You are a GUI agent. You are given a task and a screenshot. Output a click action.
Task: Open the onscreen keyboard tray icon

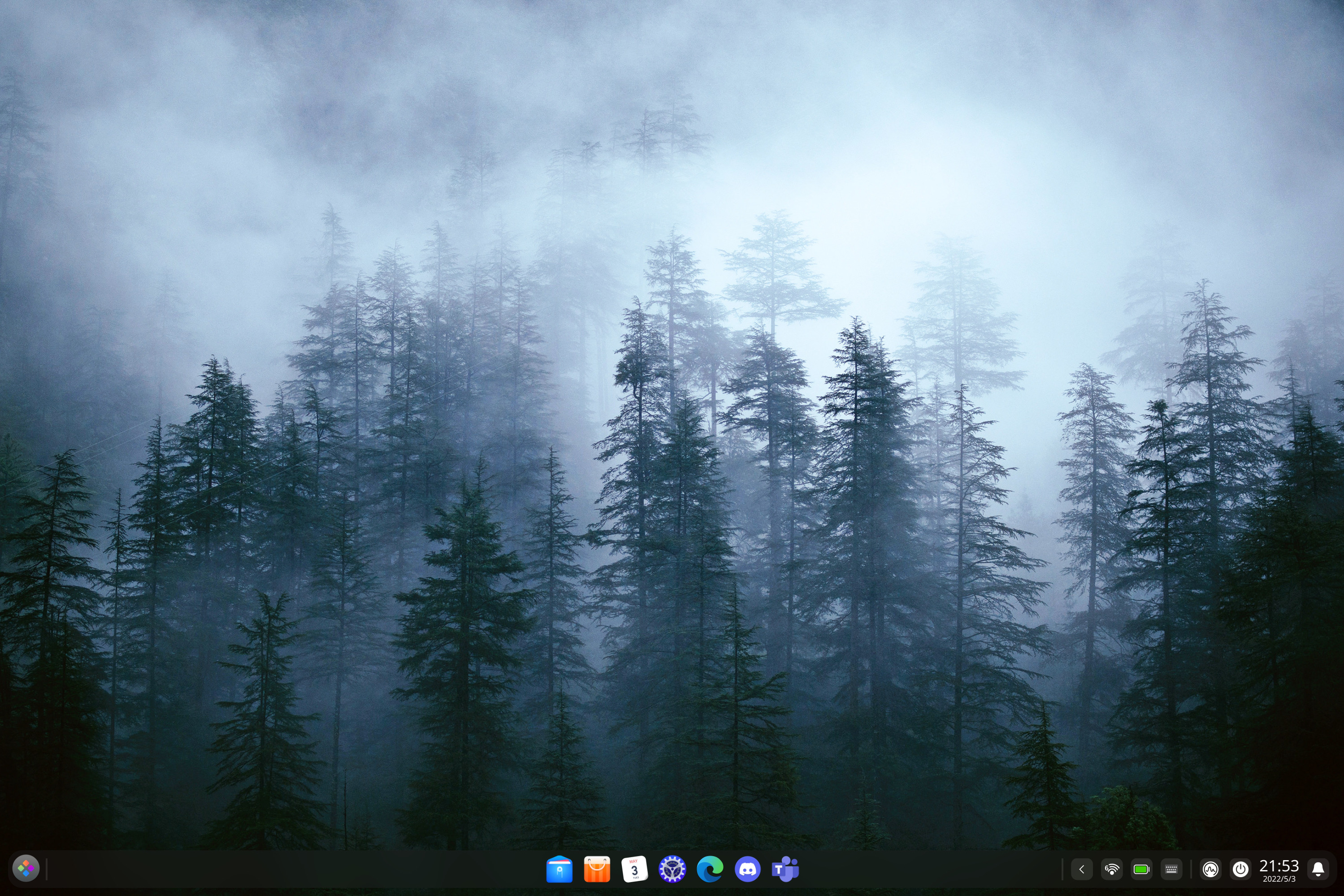[1171, 869]
